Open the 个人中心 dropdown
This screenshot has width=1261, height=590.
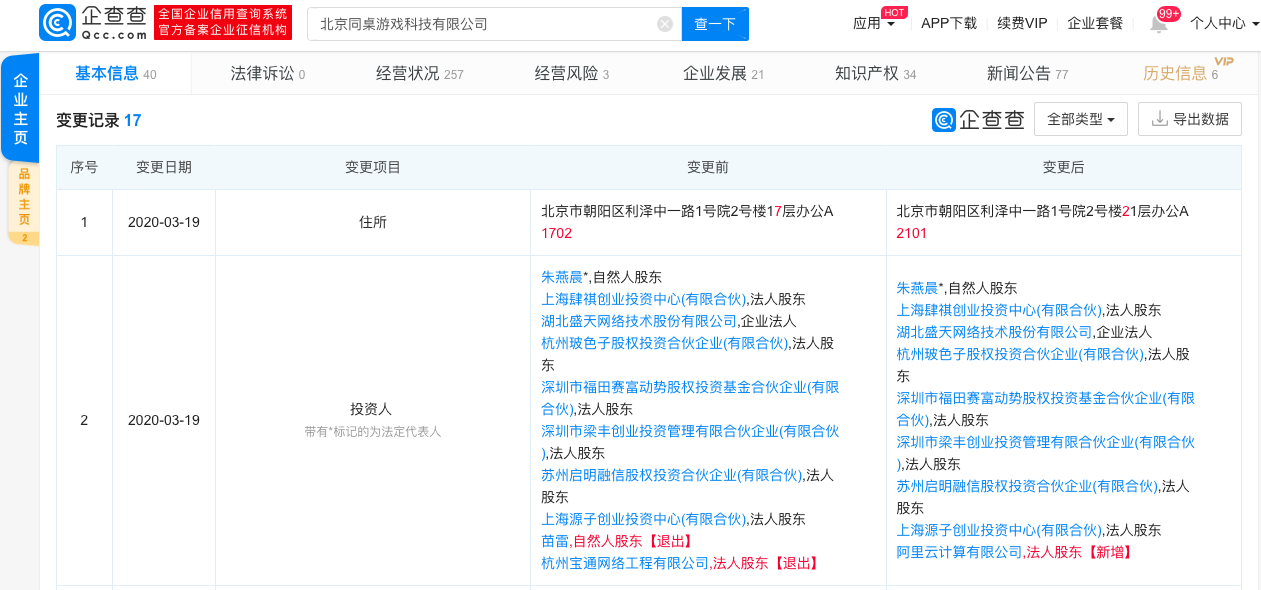(1223, 24)
